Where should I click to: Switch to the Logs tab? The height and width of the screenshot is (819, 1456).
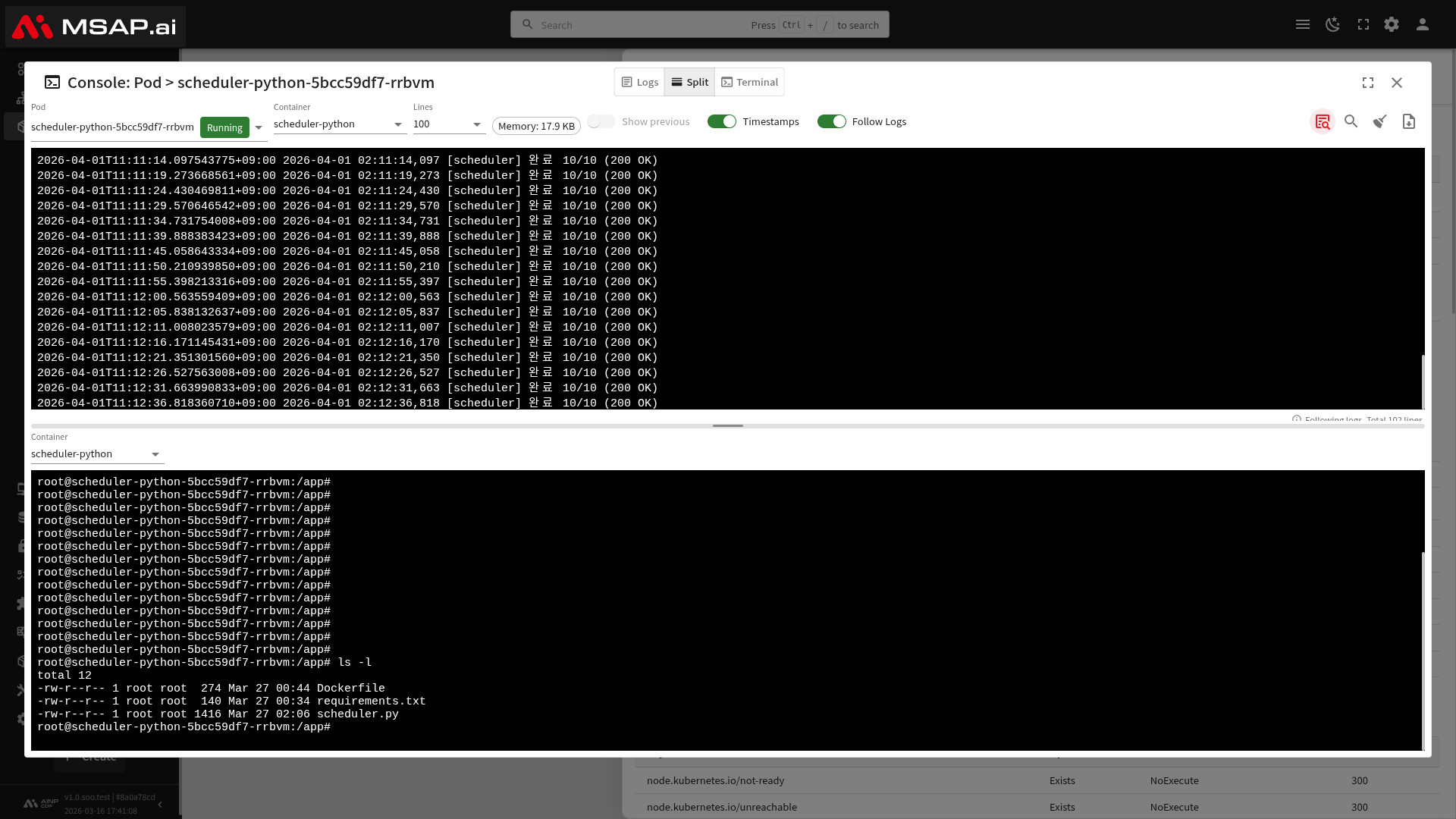(639, 82)
